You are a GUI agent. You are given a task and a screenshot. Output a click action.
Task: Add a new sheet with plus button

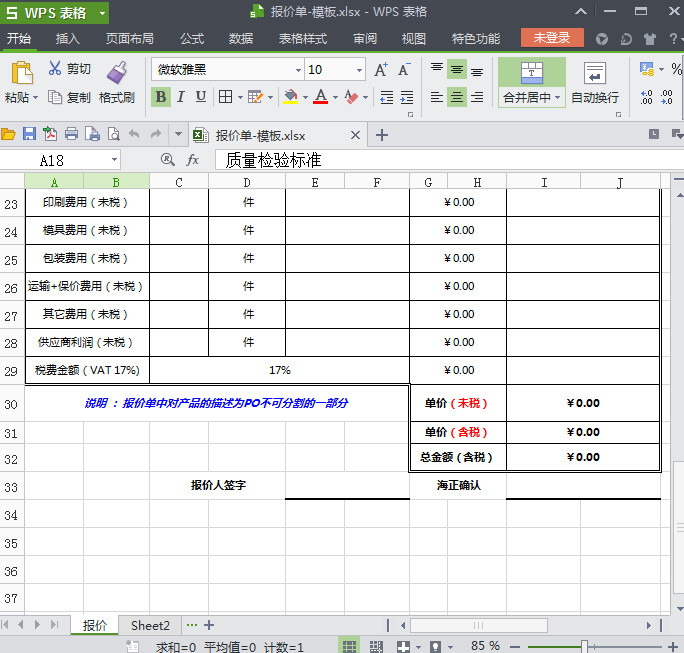(209, 625)
